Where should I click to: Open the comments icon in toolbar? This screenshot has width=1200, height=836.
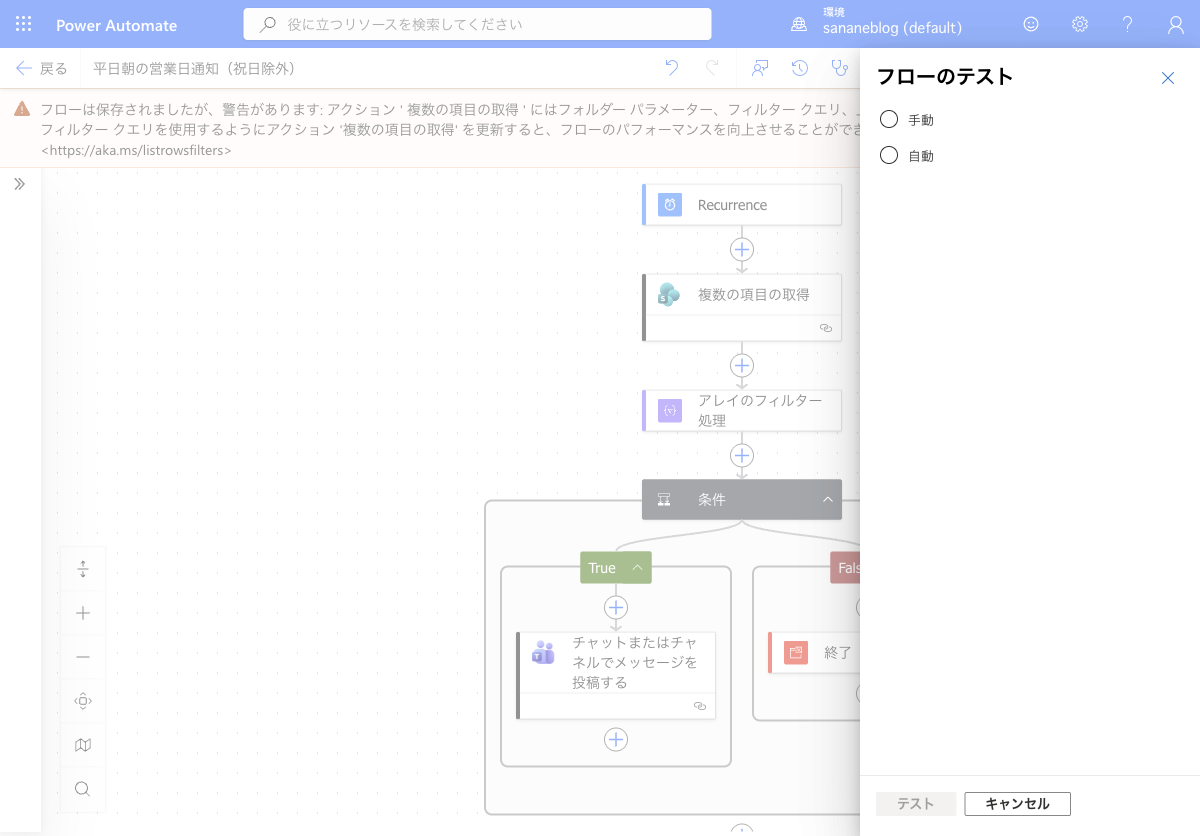(760, 68)
